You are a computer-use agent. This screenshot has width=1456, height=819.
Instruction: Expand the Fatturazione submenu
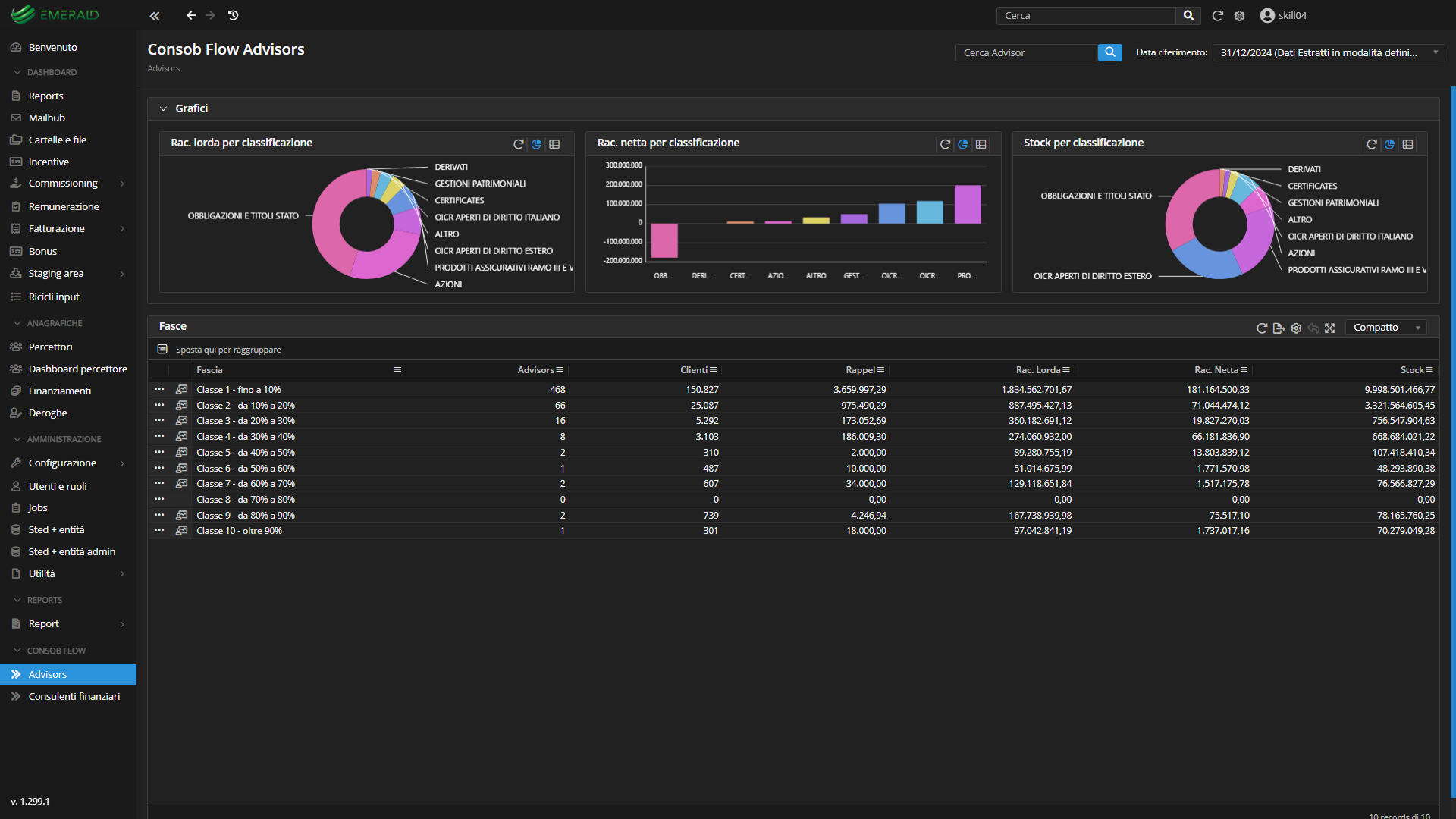[122, 228]
